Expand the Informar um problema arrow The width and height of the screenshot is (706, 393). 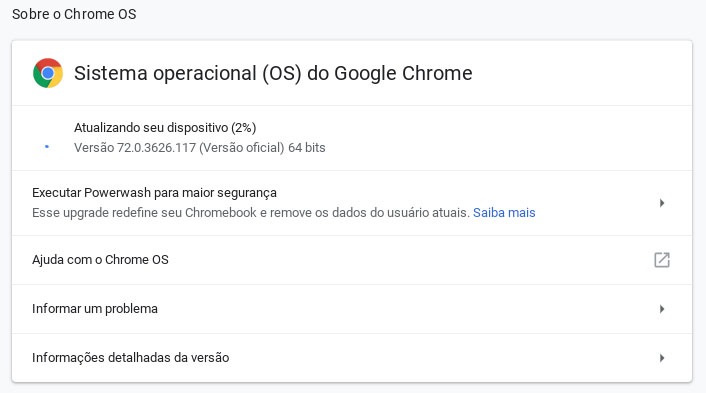click(662, 309)
